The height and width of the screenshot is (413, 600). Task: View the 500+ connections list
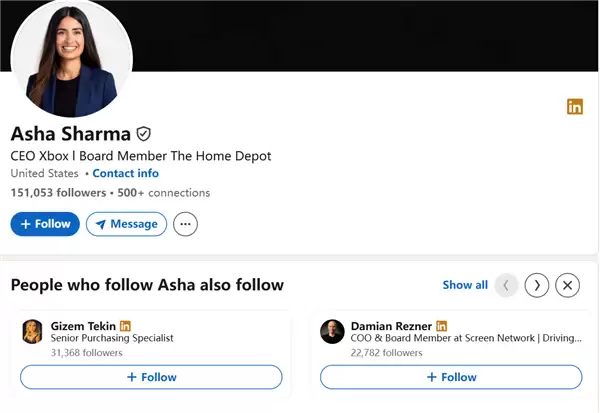pyautogui.click(x=162, y=192)
